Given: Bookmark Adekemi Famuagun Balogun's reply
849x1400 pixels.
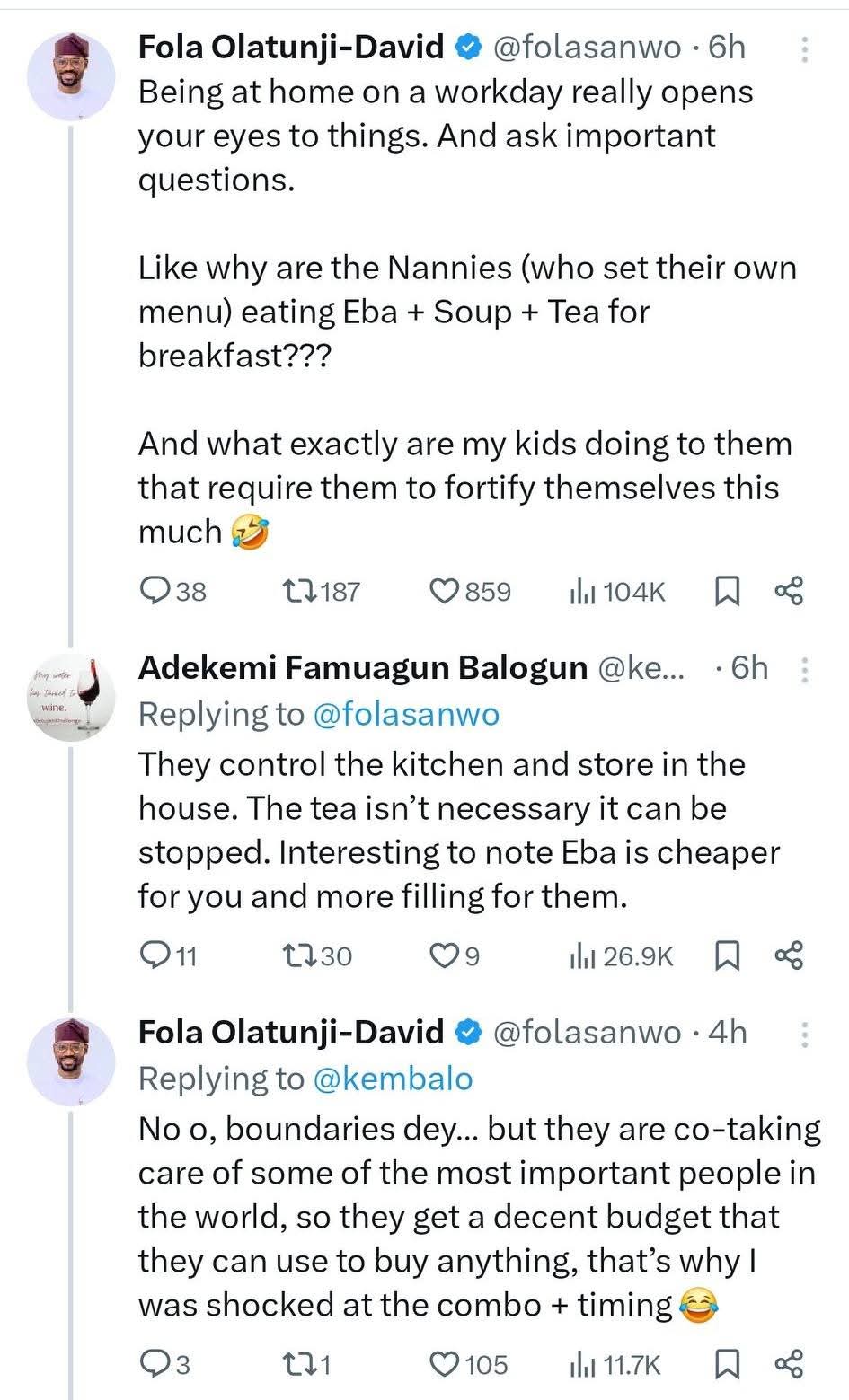Looking at the screenshot, I should pyautogui.click(x=726, y=955).
